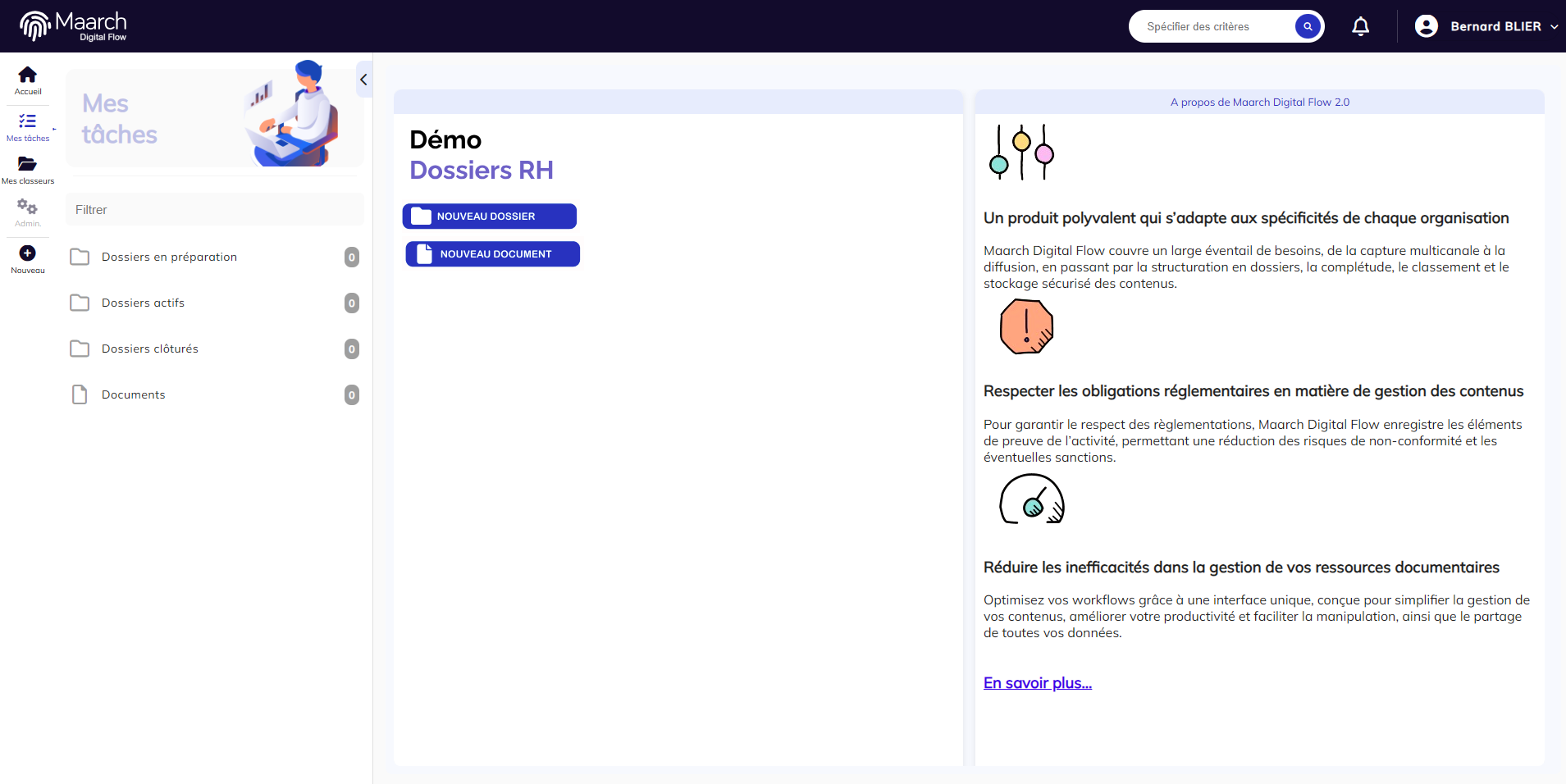The image size is (1566, 784).
Task: Open the Admin gears icon
Action: [27, 207]
